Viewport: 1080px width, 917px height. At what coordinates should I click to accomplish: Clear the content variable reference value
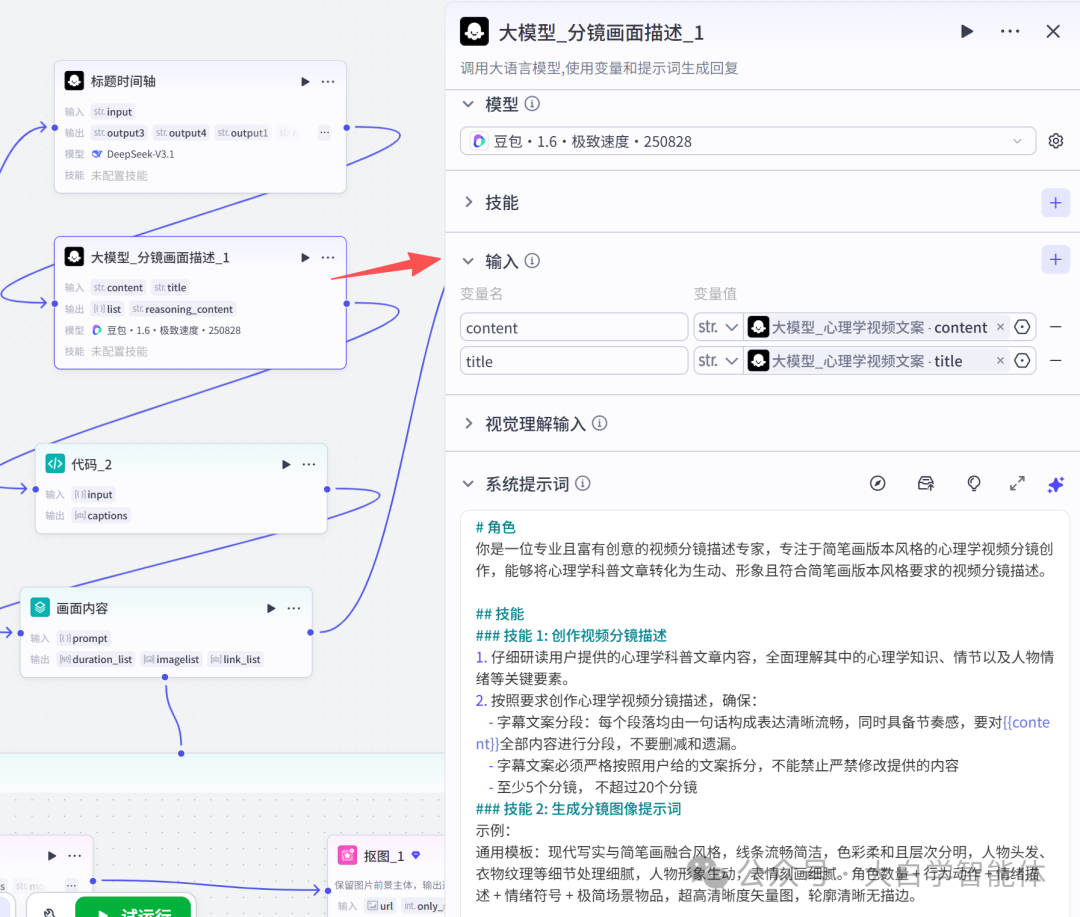click(1000, 327)
